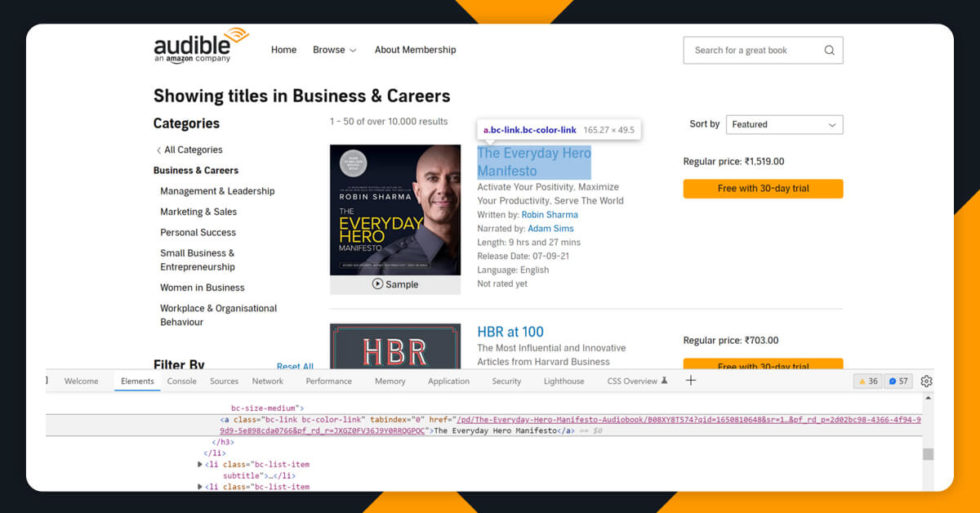The height and width of the screenshot is (513, 980).
Task: Click Everyday Hero Manifesto cover thumbnail
Action: (x=395, y=210)
